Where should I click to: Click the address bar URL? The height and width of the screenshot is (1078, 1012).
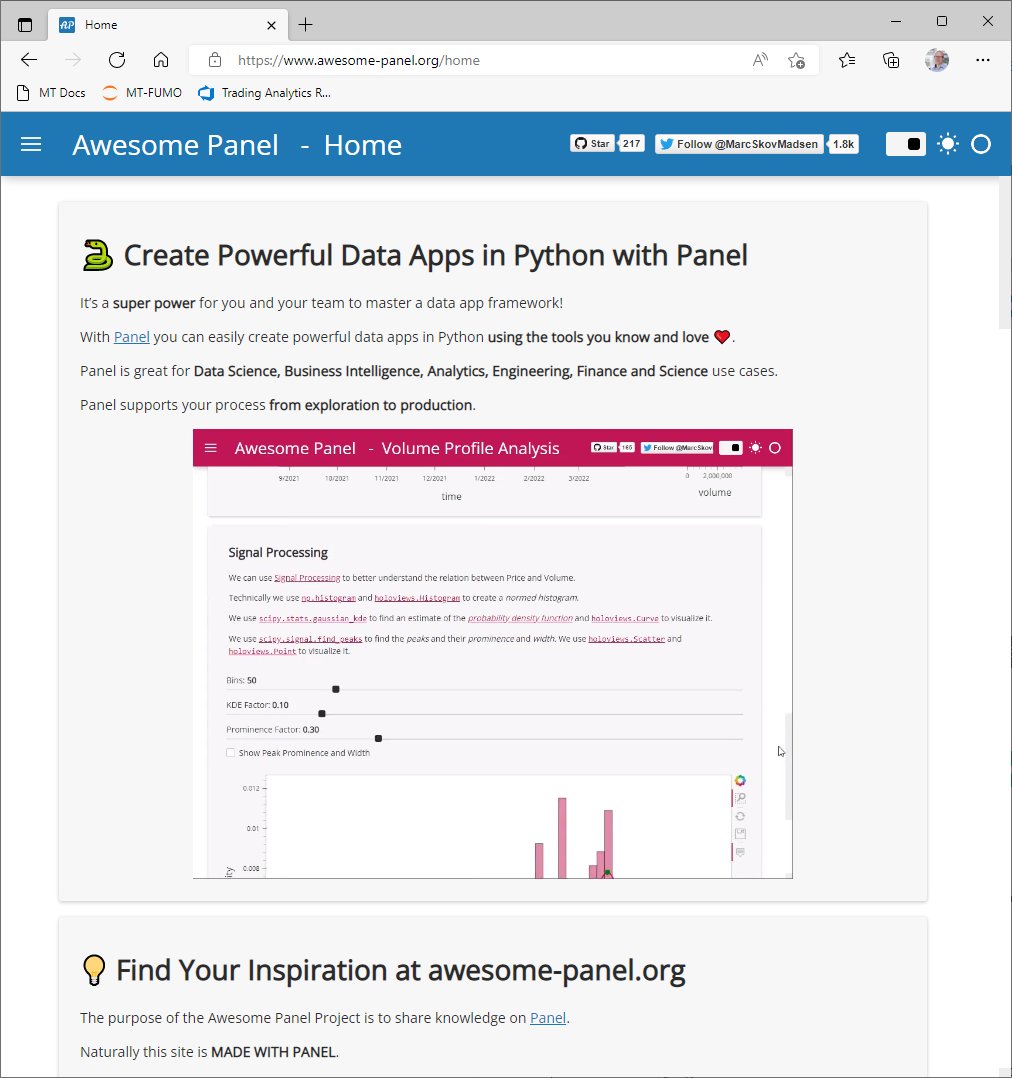359,60
